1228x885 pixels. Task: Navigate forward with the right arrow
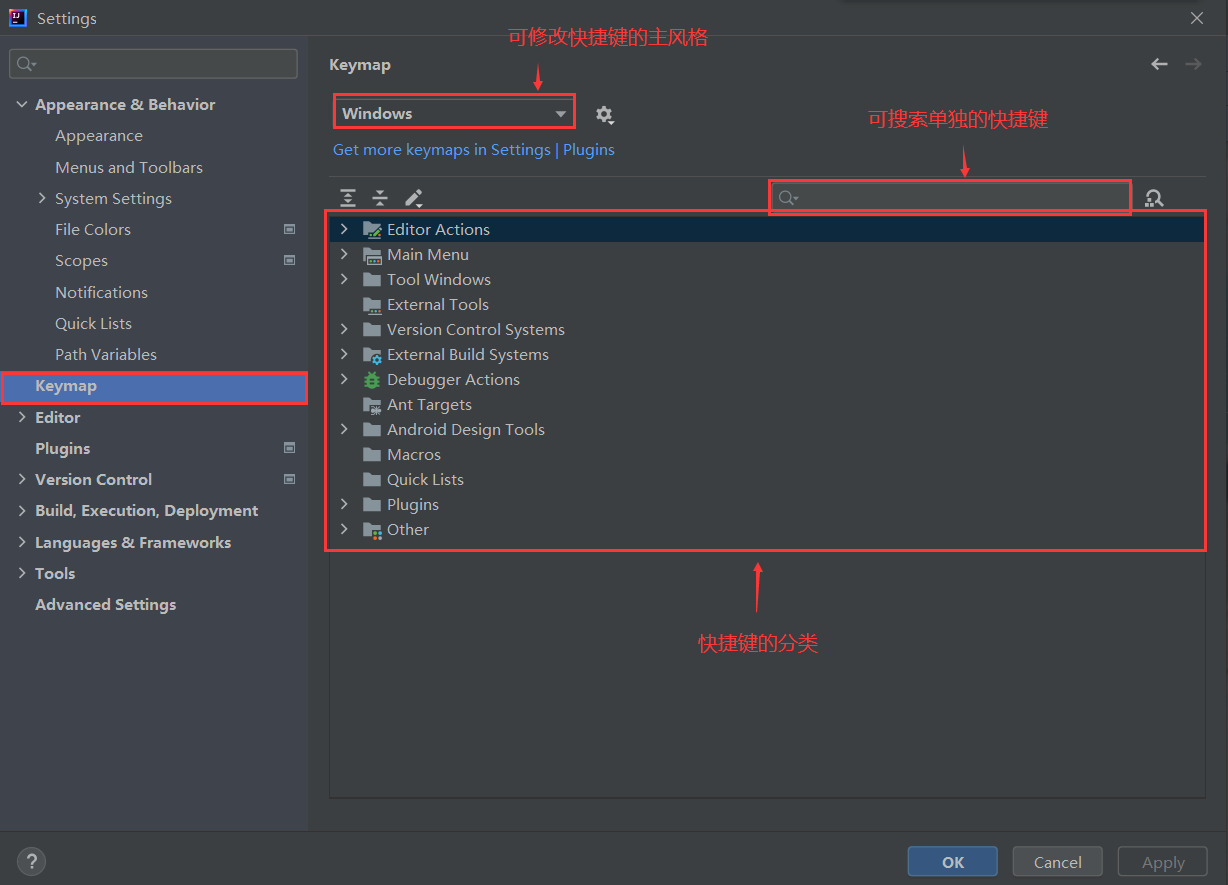[1193, 64]
